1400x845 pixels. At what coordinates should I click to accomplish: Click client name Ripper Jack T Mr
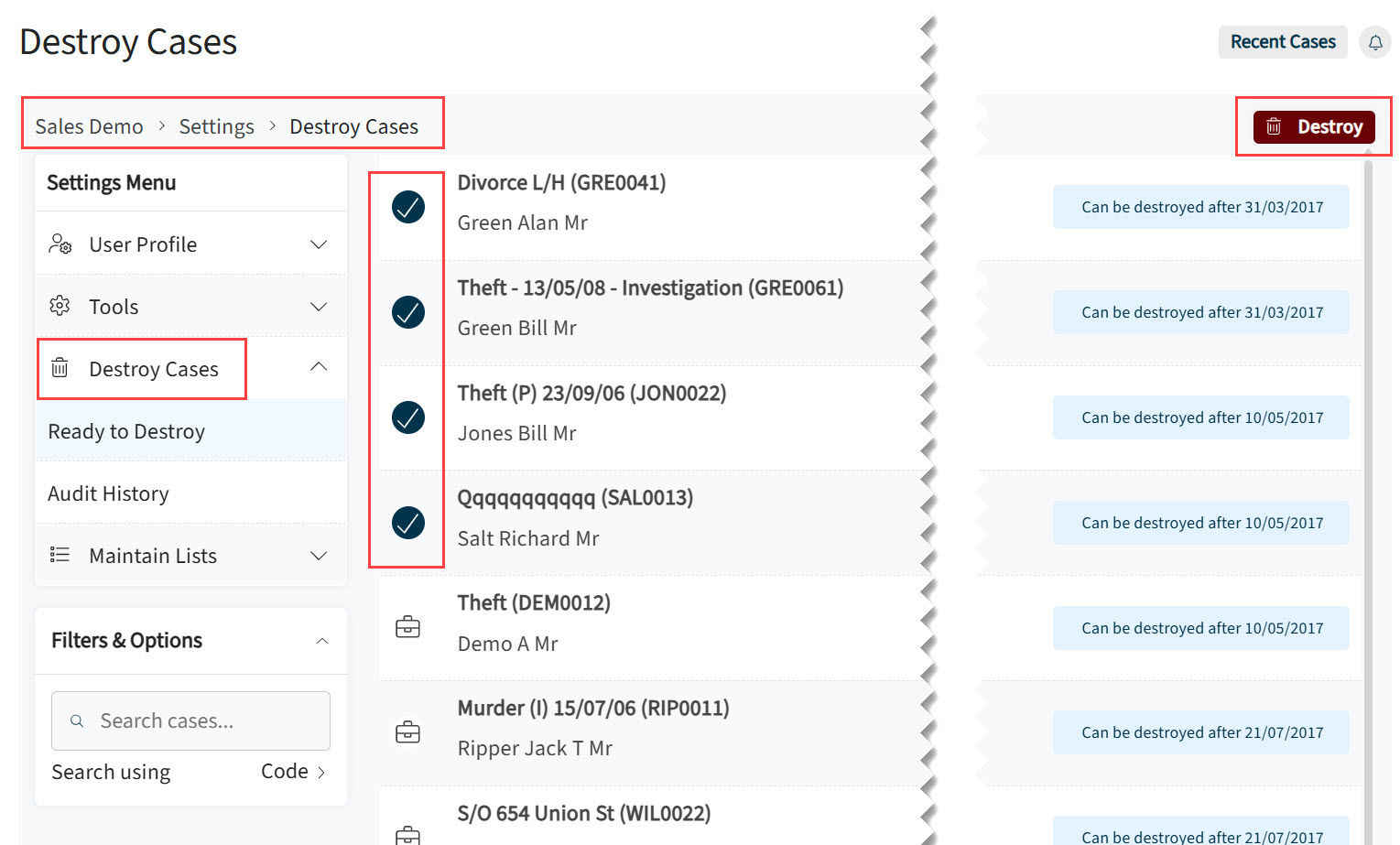[x=535, y=748]
